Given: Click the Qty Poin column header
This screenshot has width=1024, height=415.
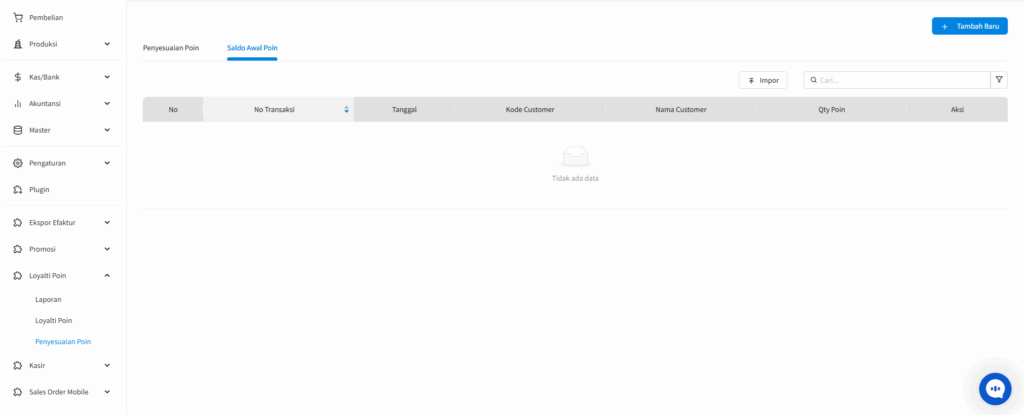Looking at the screenshot, I should click(832, 110).
